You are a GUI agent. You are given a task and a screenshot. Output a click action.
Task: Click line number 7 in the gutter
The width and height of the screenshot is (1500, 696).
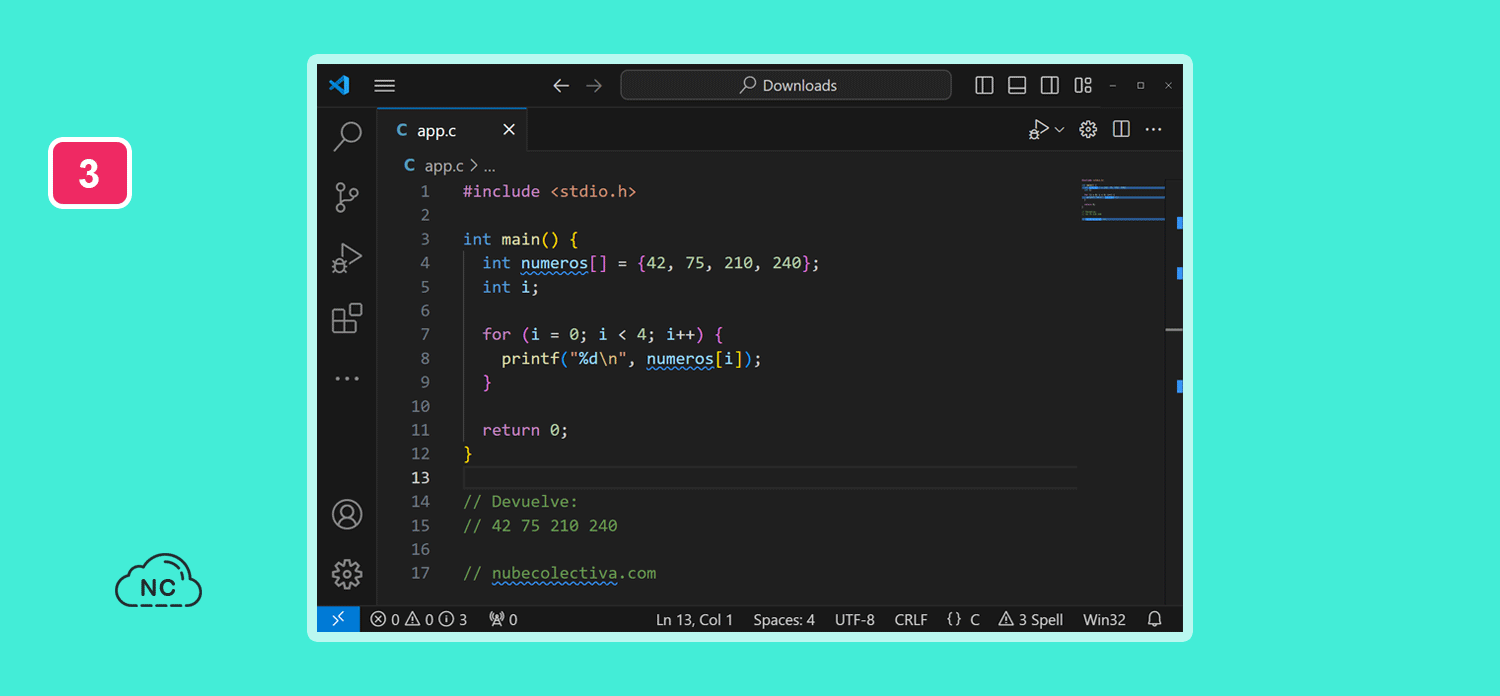point(425,334)
